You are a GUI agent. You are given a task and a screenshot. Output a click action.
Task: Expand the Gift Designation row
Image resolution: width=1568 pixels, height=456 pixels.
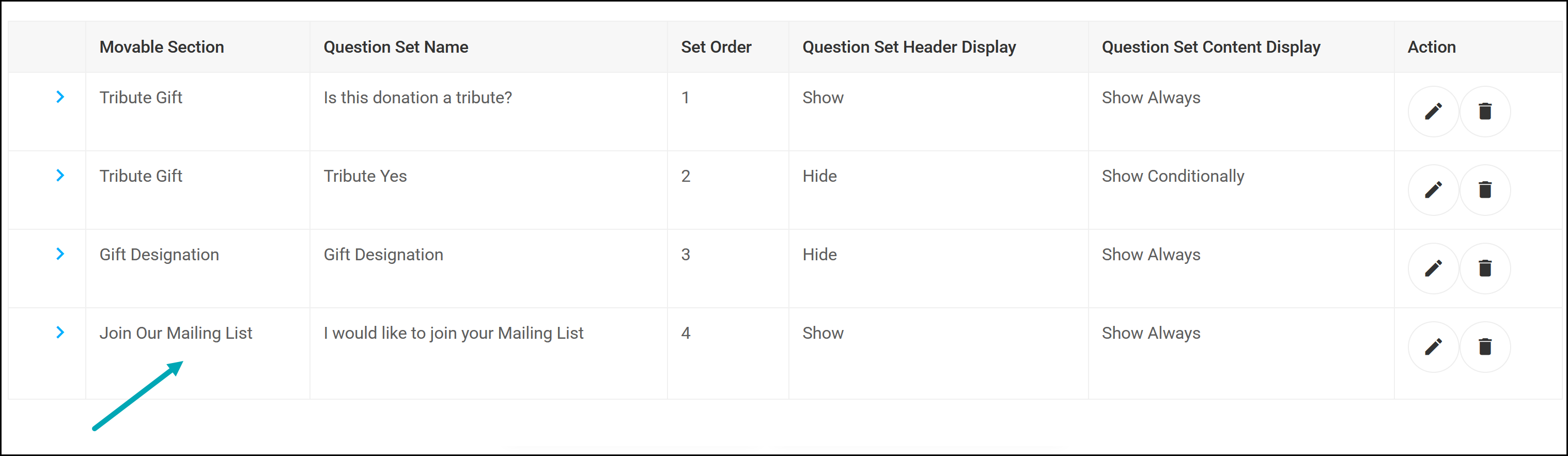(60, 254)
